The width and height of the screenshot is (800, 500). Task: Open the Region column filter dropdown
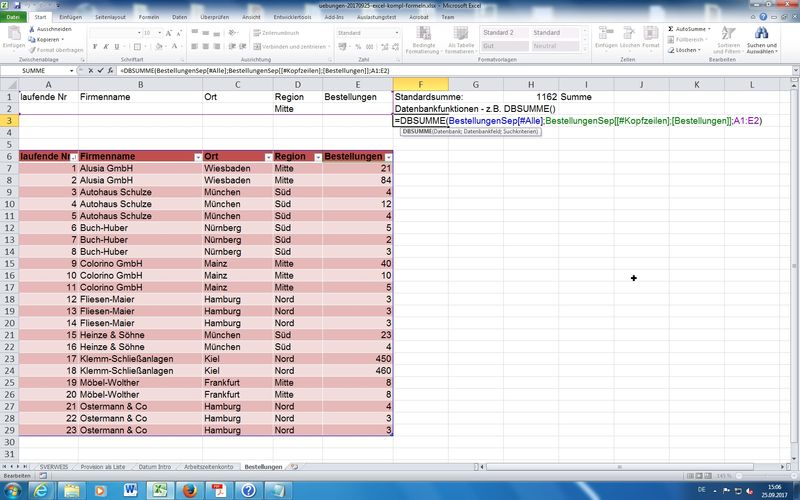[x=315, y=158]
